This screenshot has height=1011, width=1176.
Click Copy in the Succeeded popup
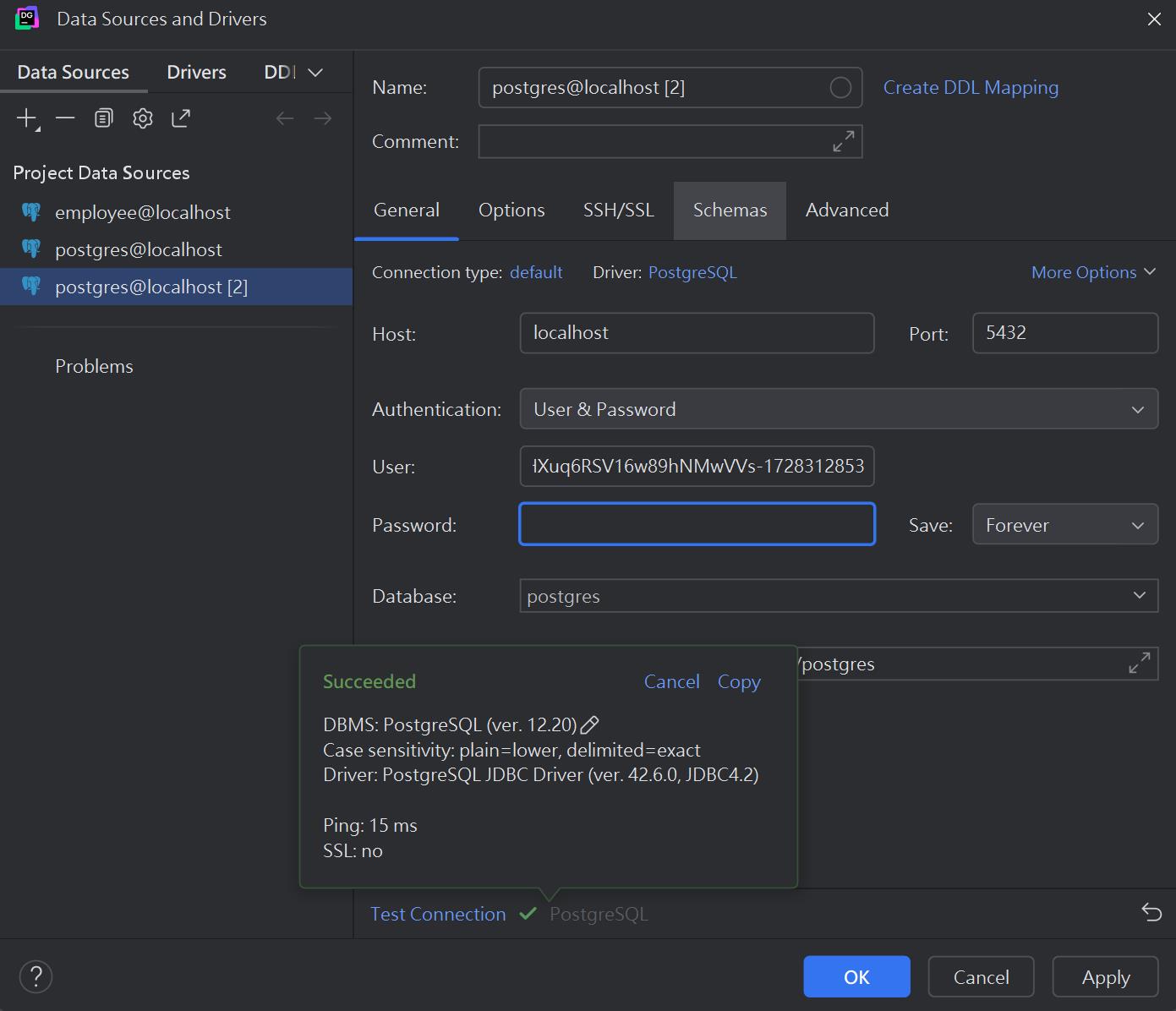click(x=739, y=681)
